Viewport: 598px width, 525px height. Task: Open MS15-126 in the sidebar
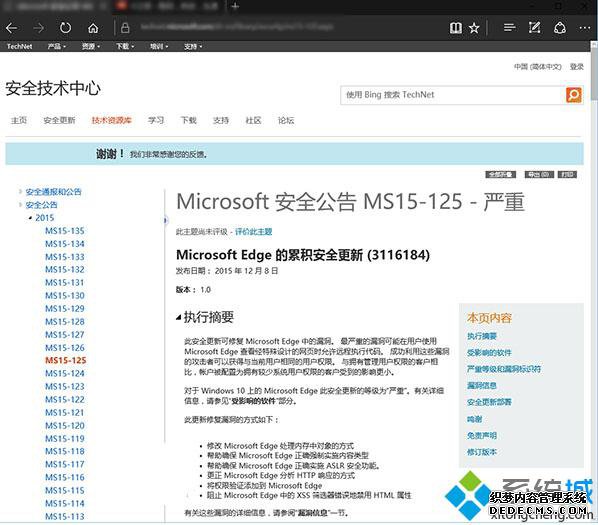(x=64, y=348)
